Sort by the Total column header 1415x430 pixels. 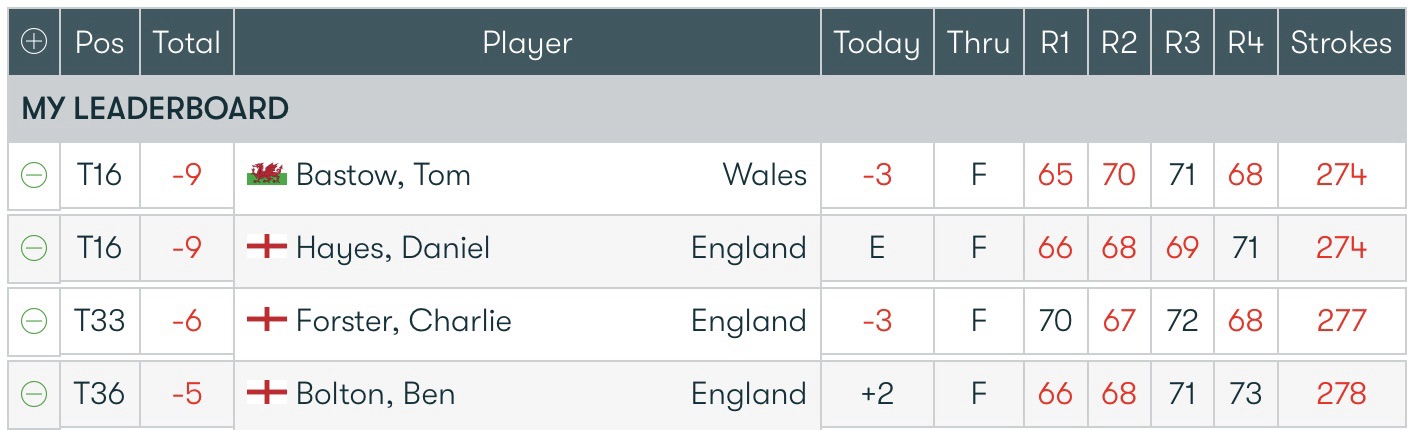tap(186, 43)
